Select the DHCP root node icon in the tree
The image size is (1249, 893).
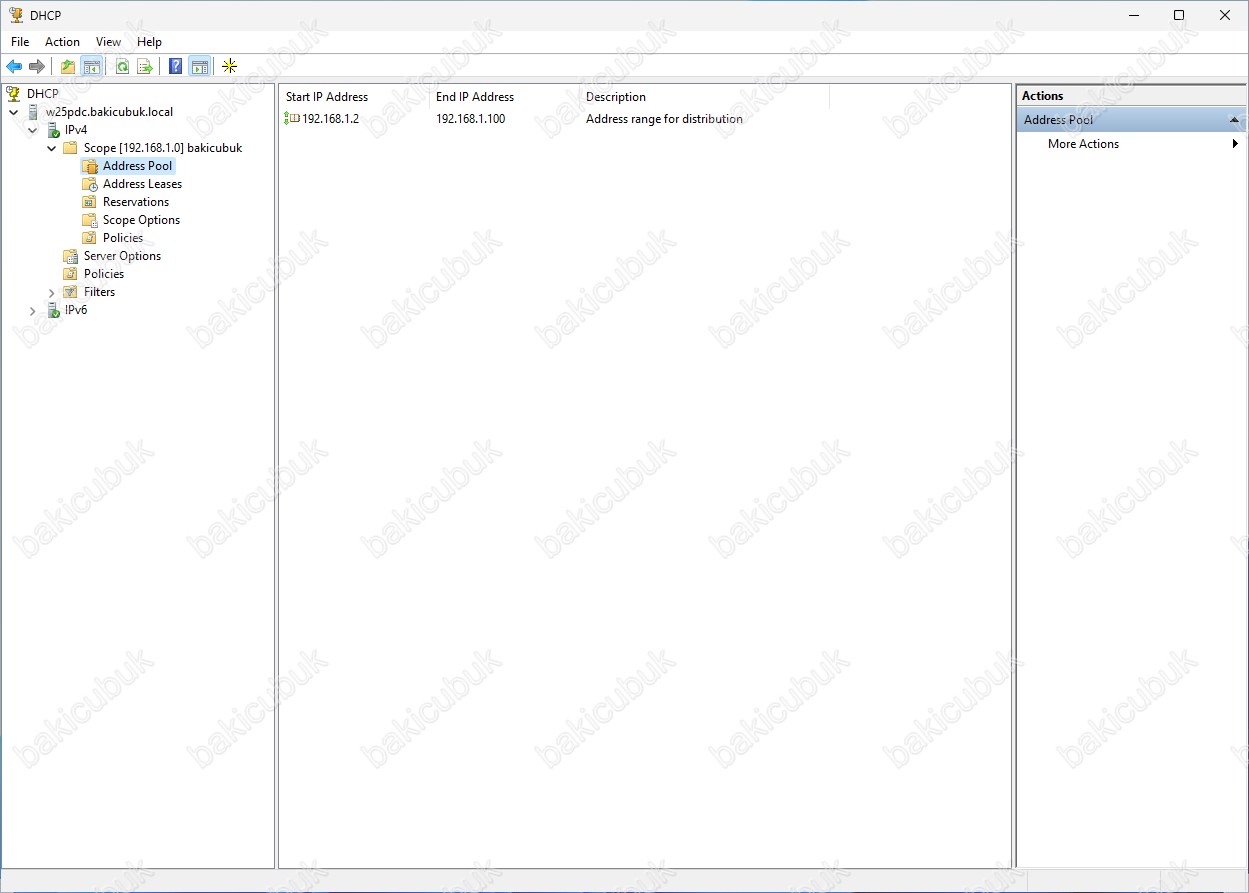[14, 94]
